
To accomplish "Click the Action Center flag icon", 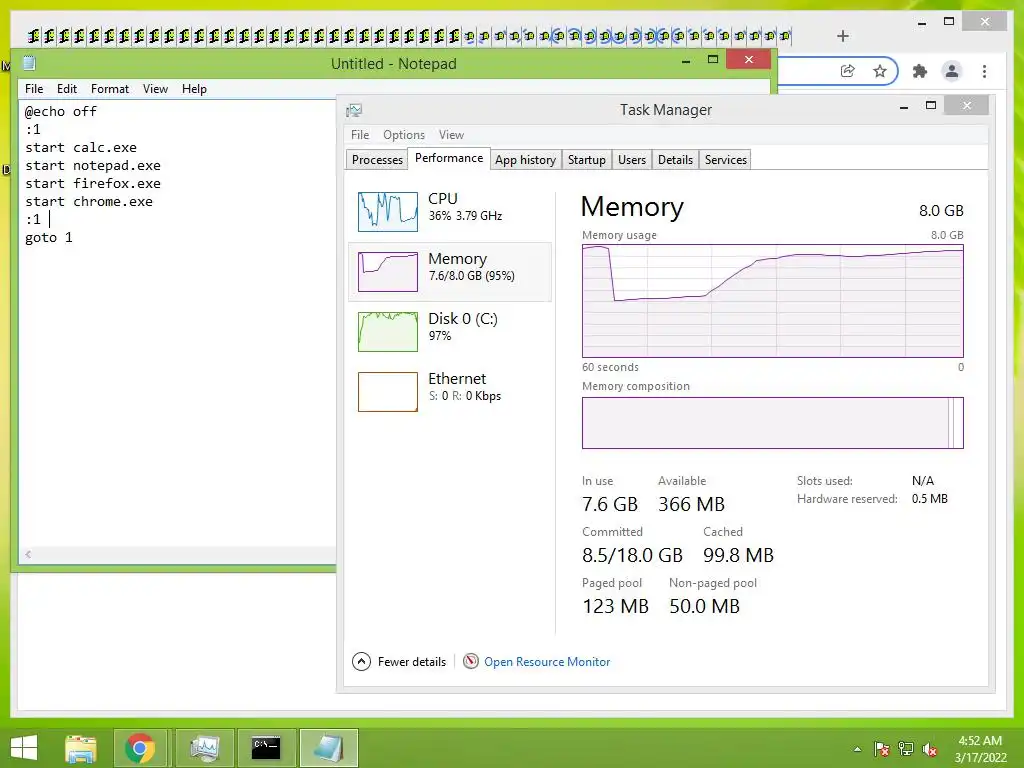I will coord(881,749).
